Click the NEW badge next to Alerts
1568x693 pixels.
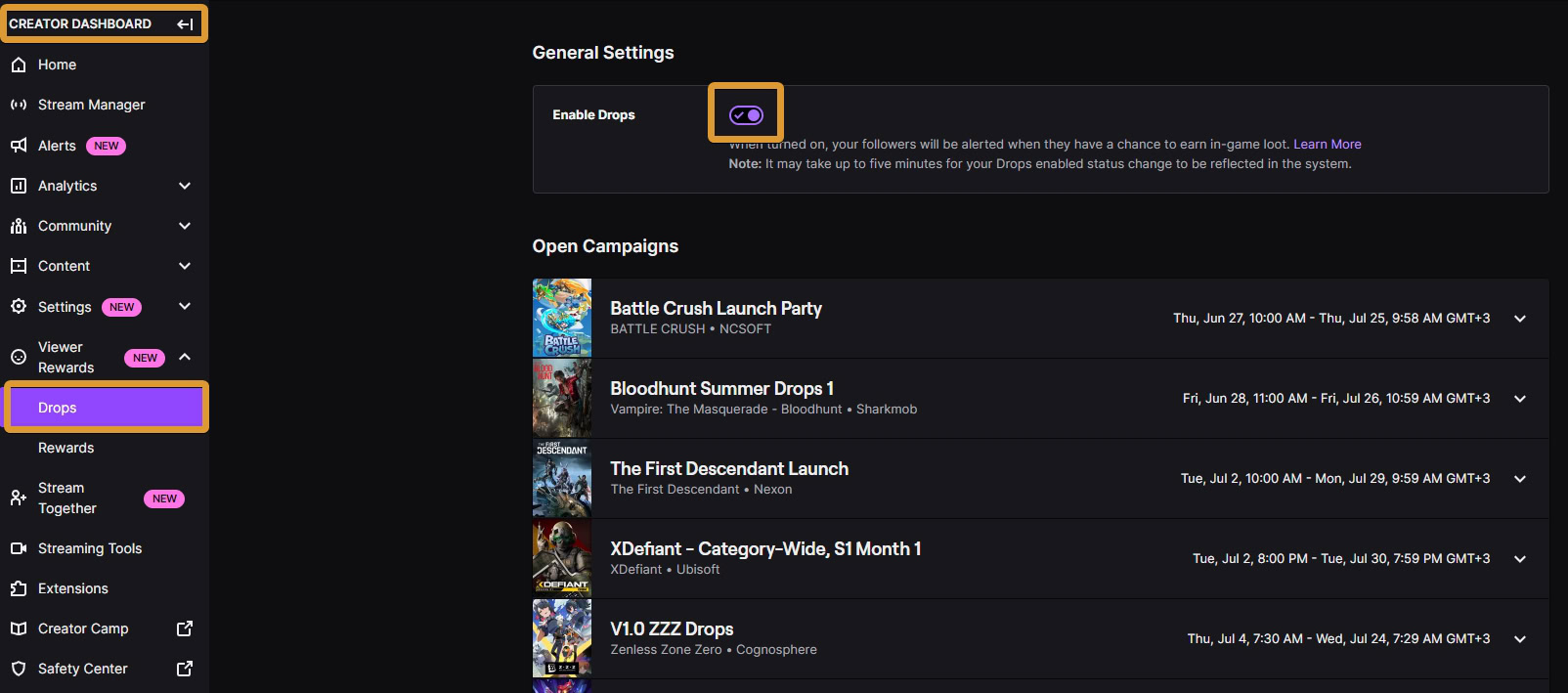106,146
